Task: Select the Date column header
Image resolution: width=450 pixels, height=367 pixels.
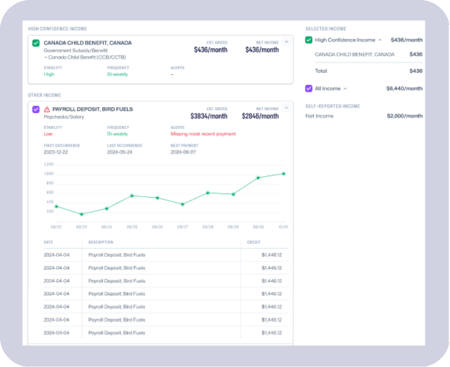Action: (x=48, y=242)
